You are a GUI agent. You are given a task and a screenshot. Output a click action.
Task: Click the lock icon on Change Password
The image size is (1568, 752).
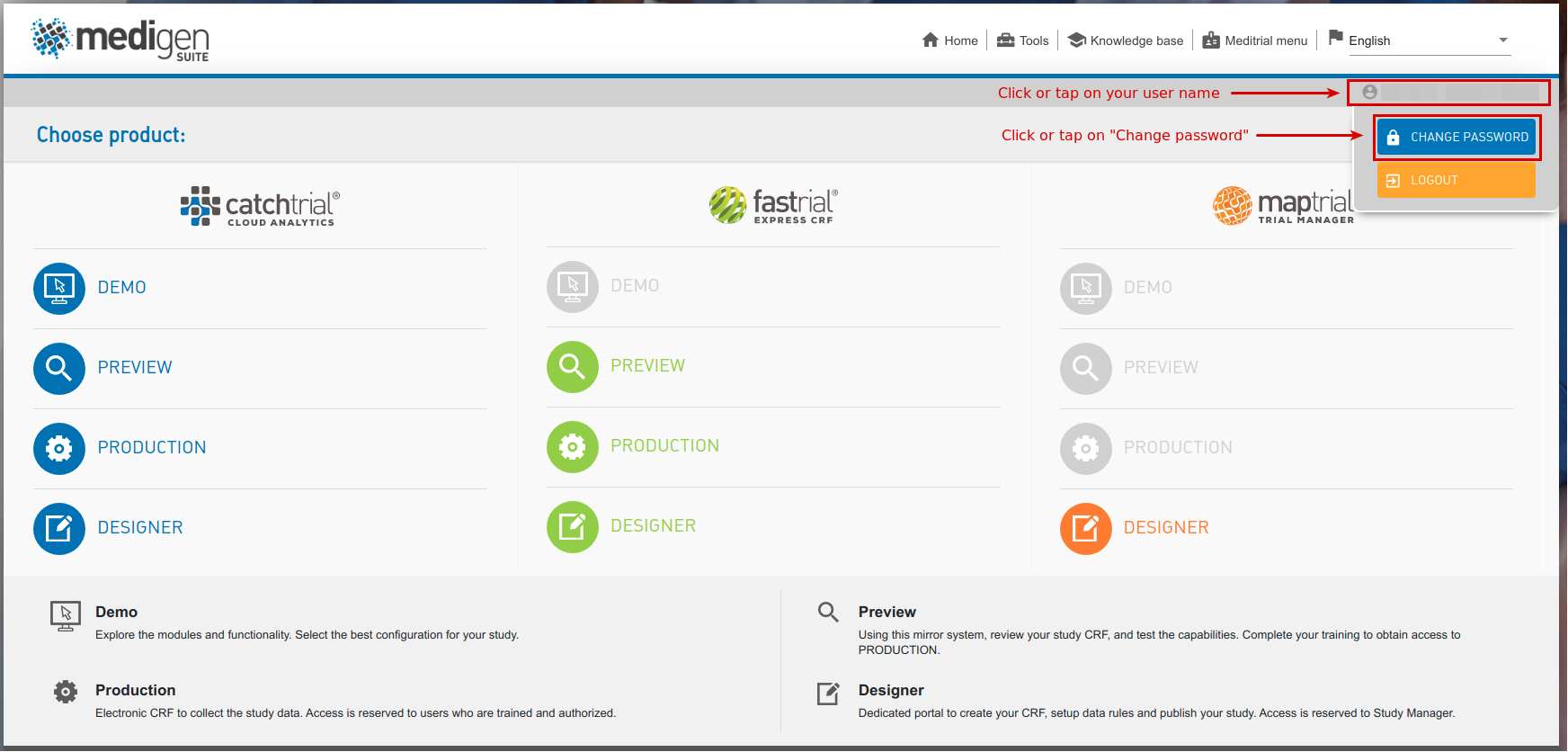(1393, 137)
